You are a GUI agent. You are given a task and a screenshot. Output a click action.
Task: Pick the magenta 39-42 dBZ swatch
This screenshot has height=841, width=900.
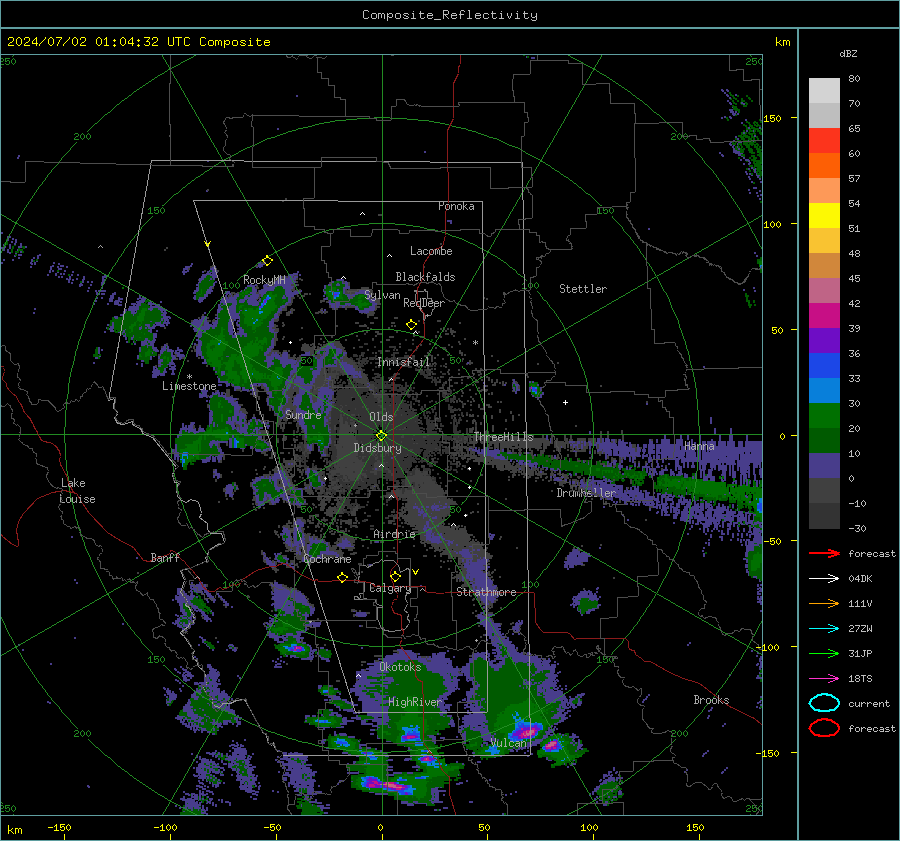[824, 316]
